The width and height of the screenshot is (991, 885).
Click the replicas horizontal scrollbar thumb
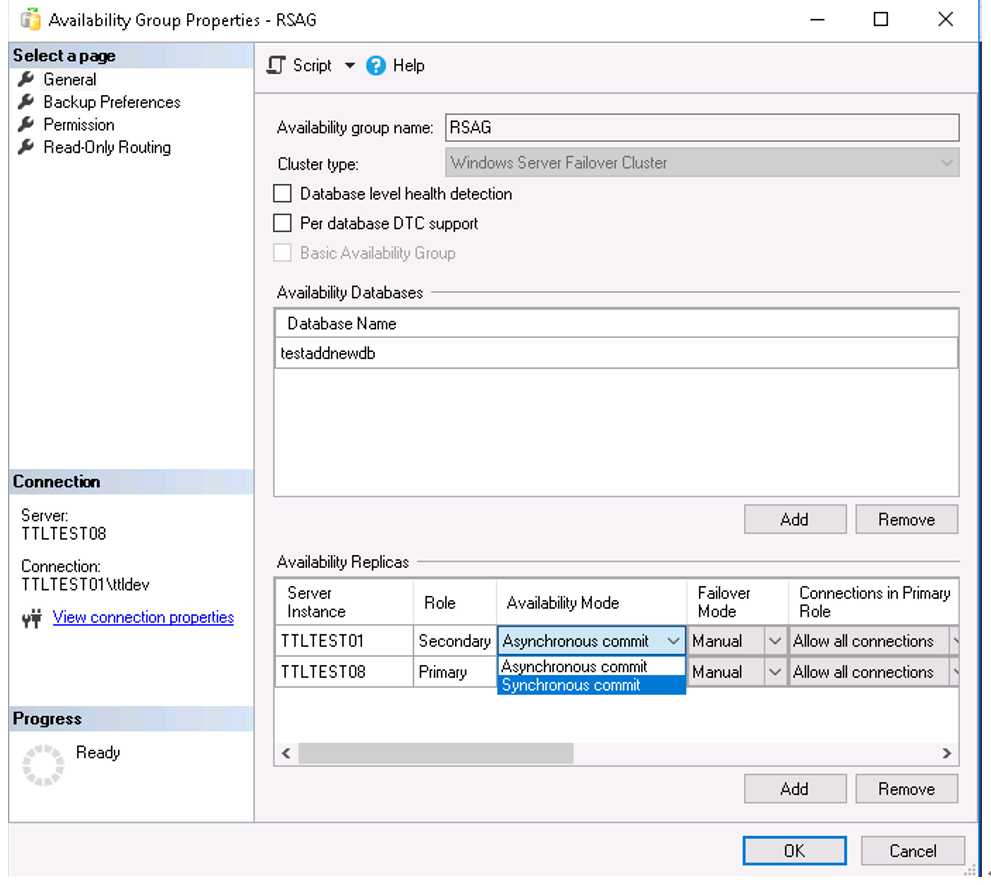point(436,753)
